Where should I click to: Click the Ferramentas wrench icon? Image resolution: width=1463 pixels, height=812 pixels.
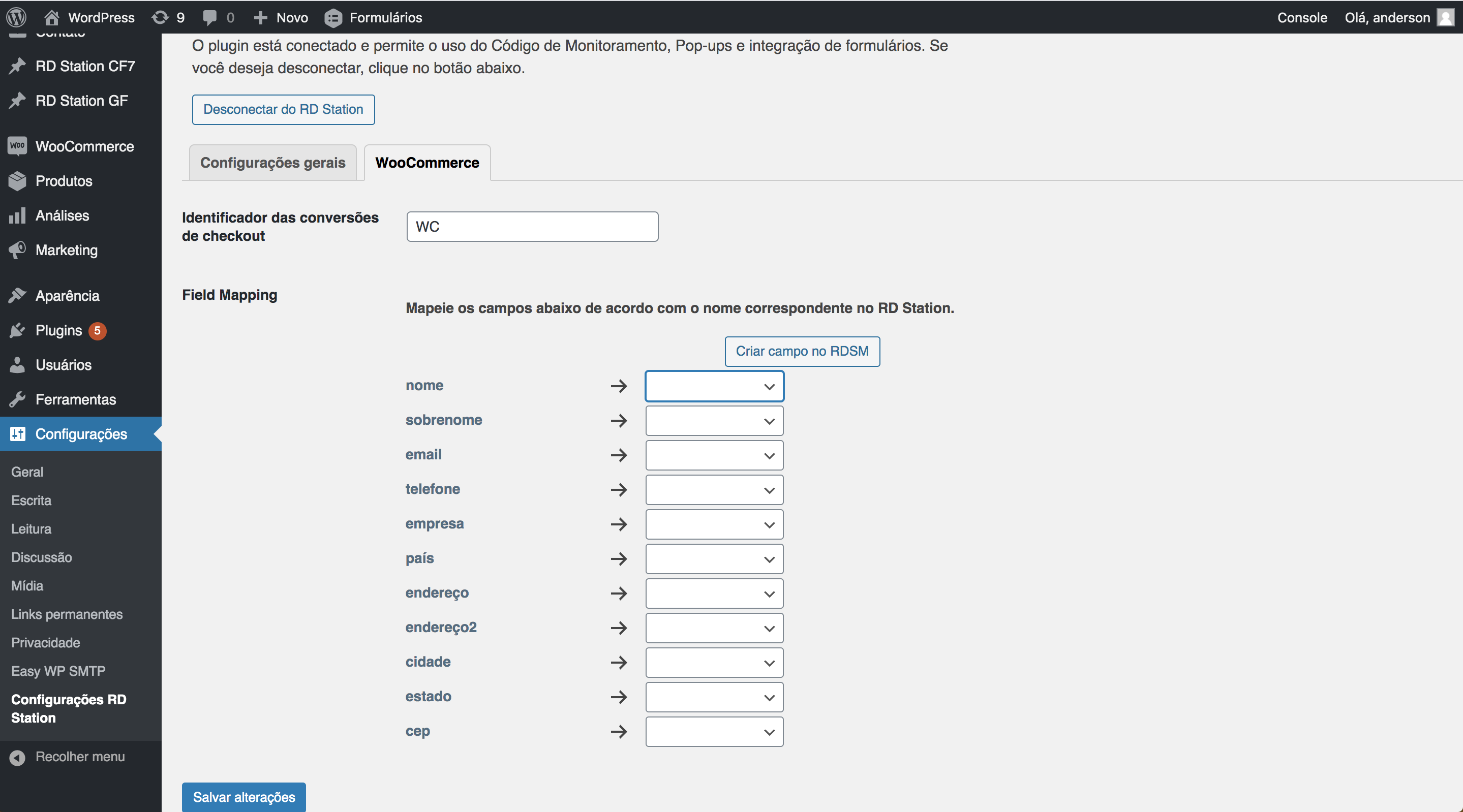(18, 399)
